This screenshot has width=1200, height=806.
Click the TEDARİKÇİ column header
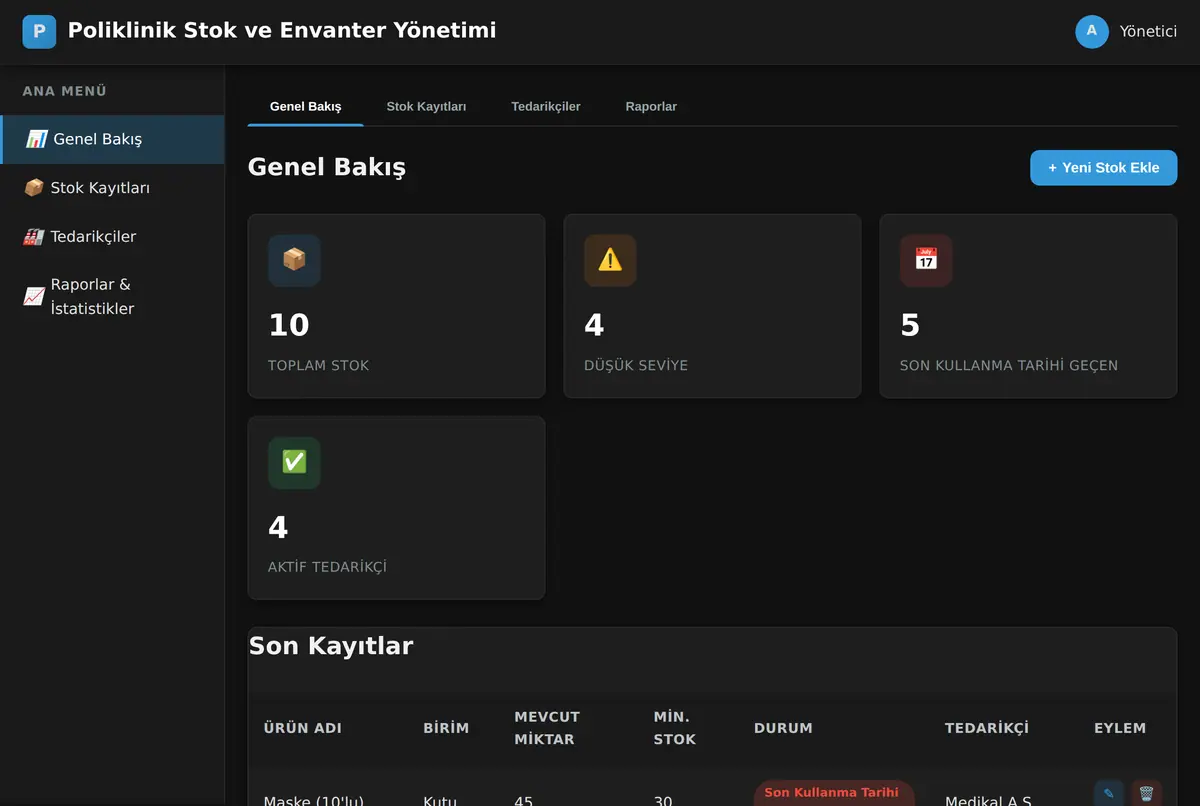coord(987,728)
